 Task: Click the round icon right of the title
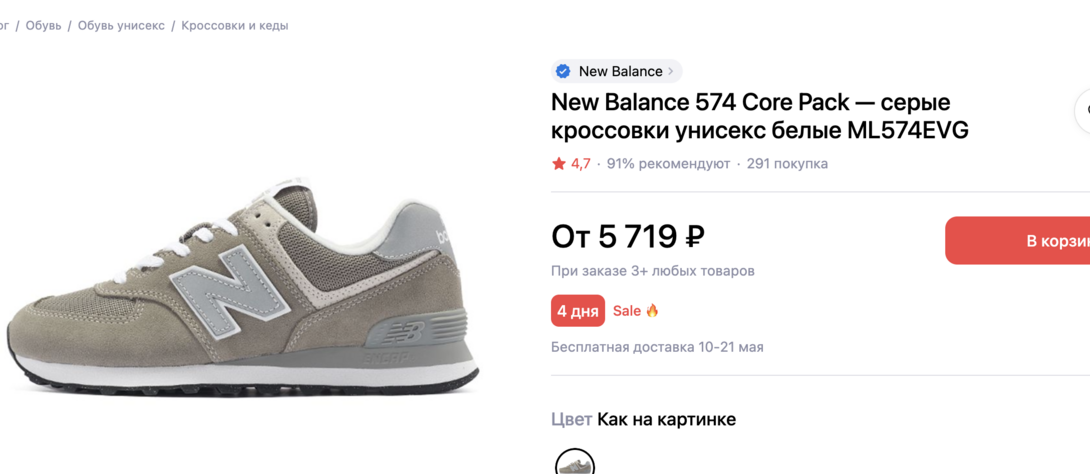1083,111
